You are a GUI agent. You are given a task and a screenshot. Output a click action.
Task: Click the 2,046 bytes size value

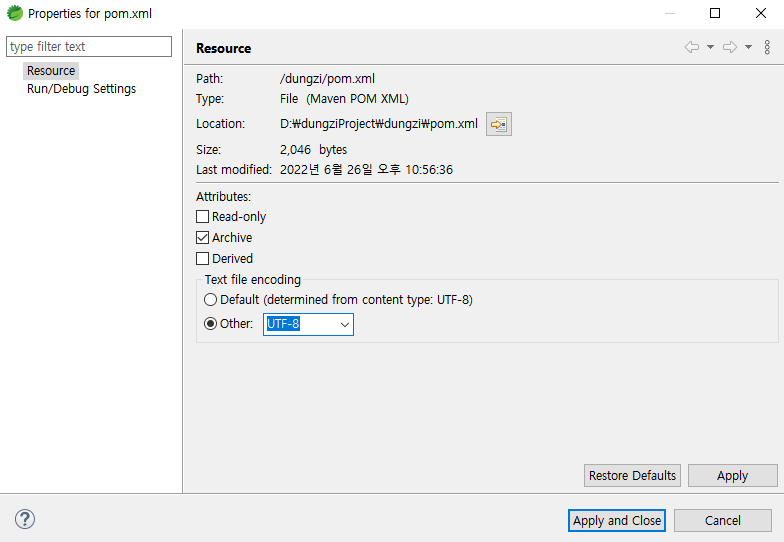click(314, 150)
